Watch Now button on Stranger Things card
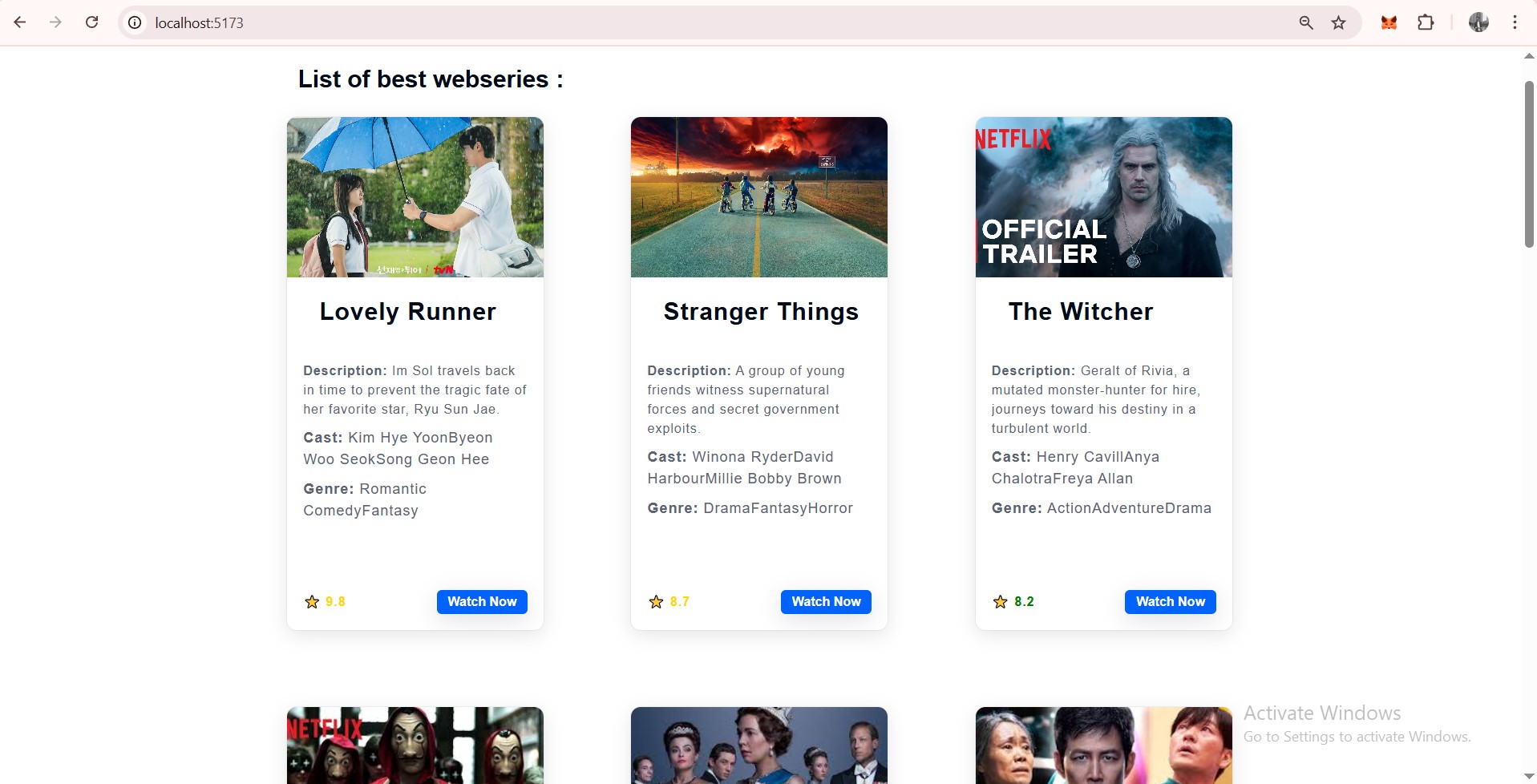Screen dimensions: 1537x784 tap(826, 602)
